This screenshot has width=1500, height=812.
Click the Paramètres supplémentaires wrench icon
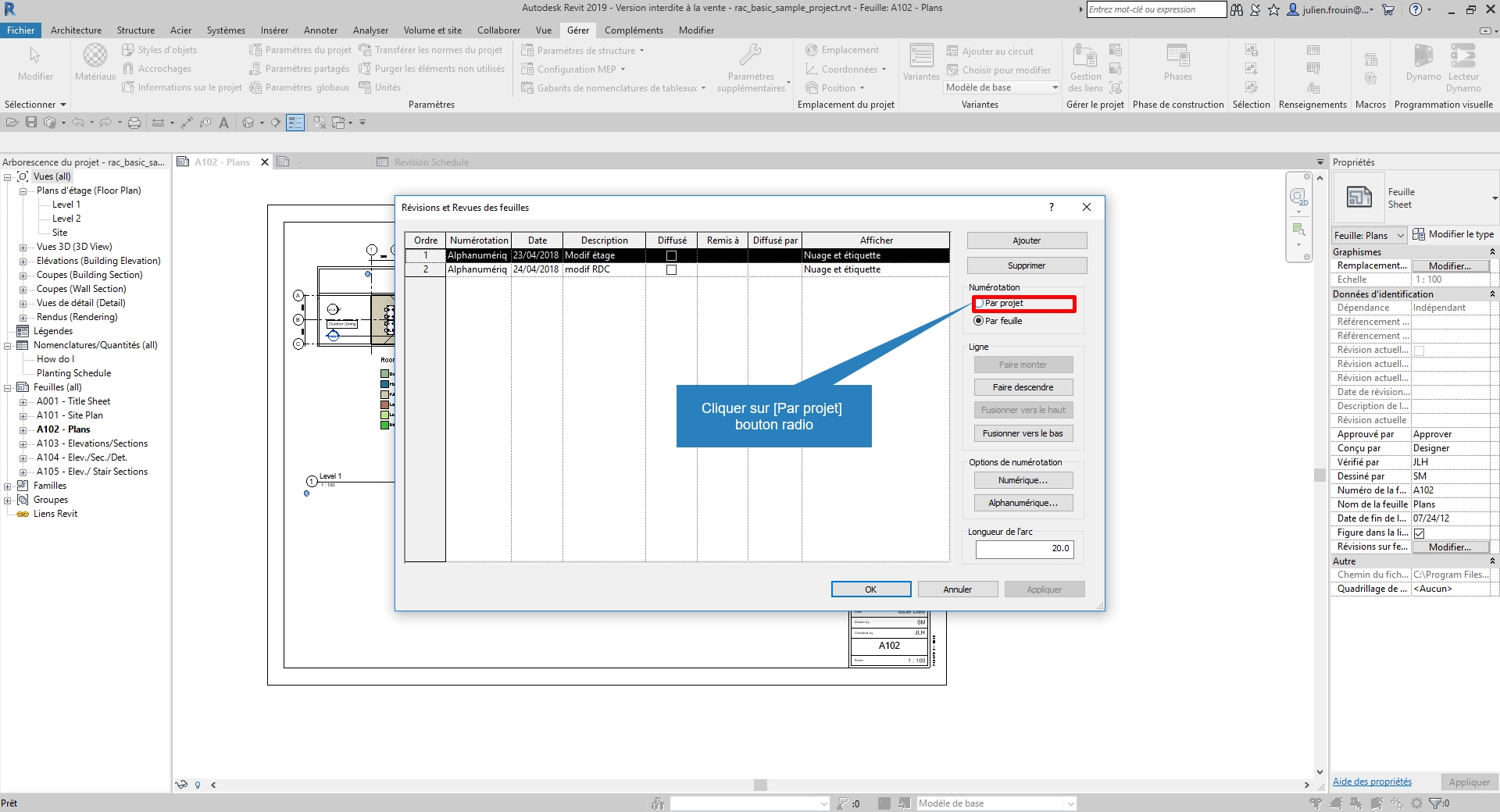(750, 55)
